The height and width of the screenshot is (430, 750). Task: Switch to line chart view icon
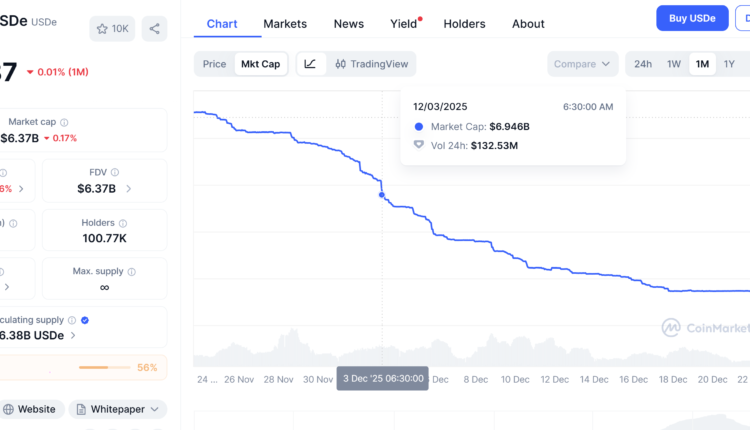point(310,64)
